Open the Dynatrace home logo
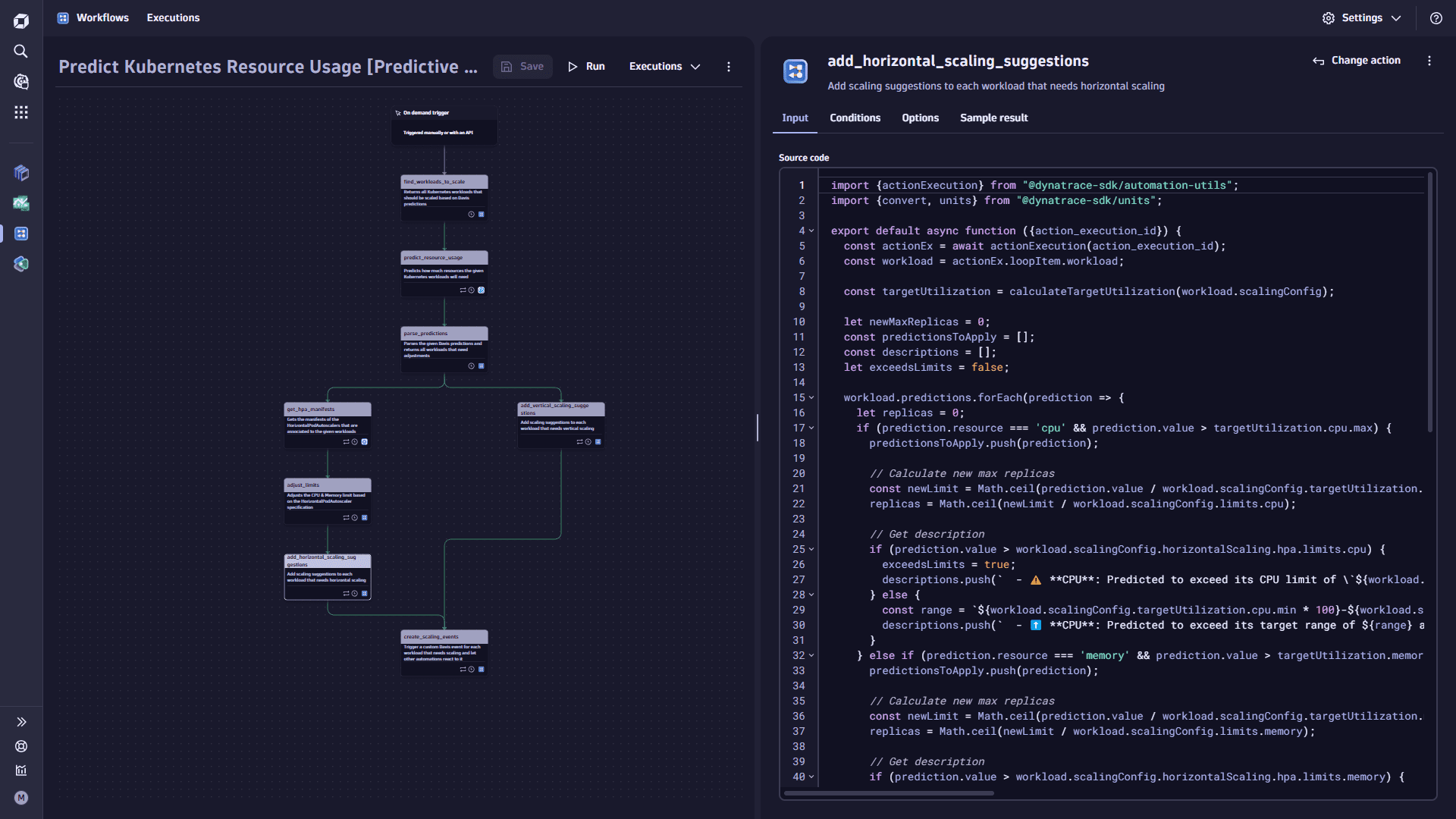This screenshot has height=819, width=1456. click(21, 20)
